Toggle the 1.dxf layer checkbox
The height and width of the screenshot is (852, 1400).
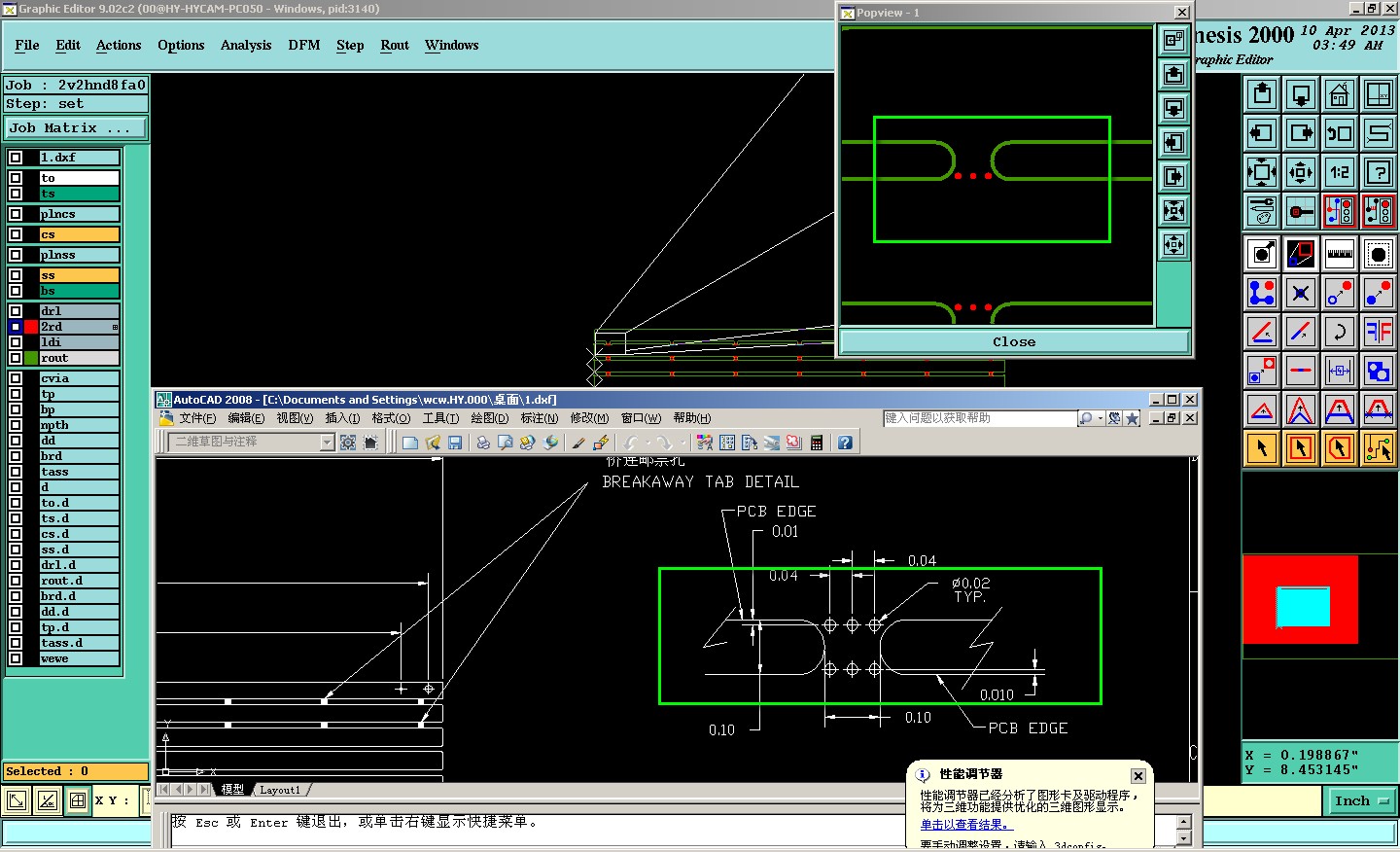(x=16, y=158)
